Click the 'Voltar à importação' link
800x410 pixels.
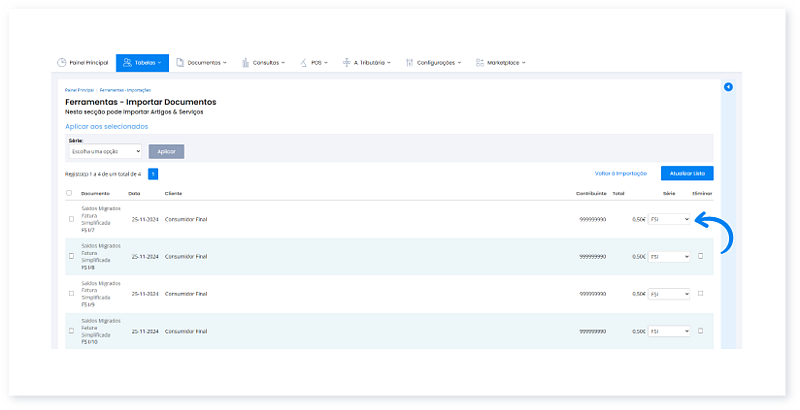tap(622, 173)
